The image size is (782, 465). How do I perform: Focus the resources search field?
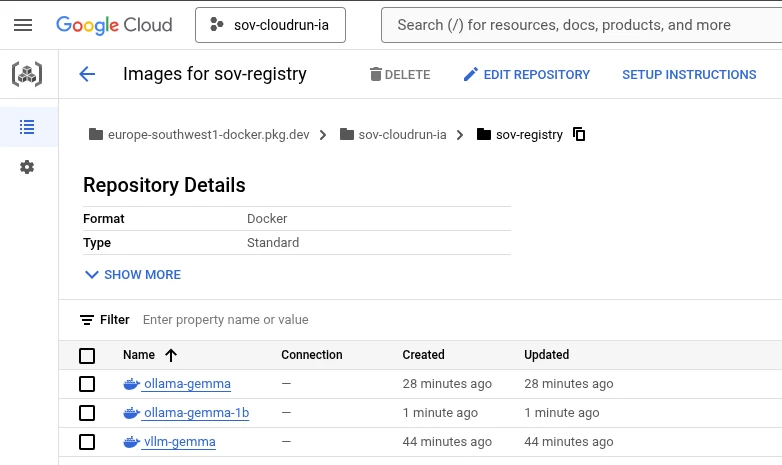coord(581,25)
